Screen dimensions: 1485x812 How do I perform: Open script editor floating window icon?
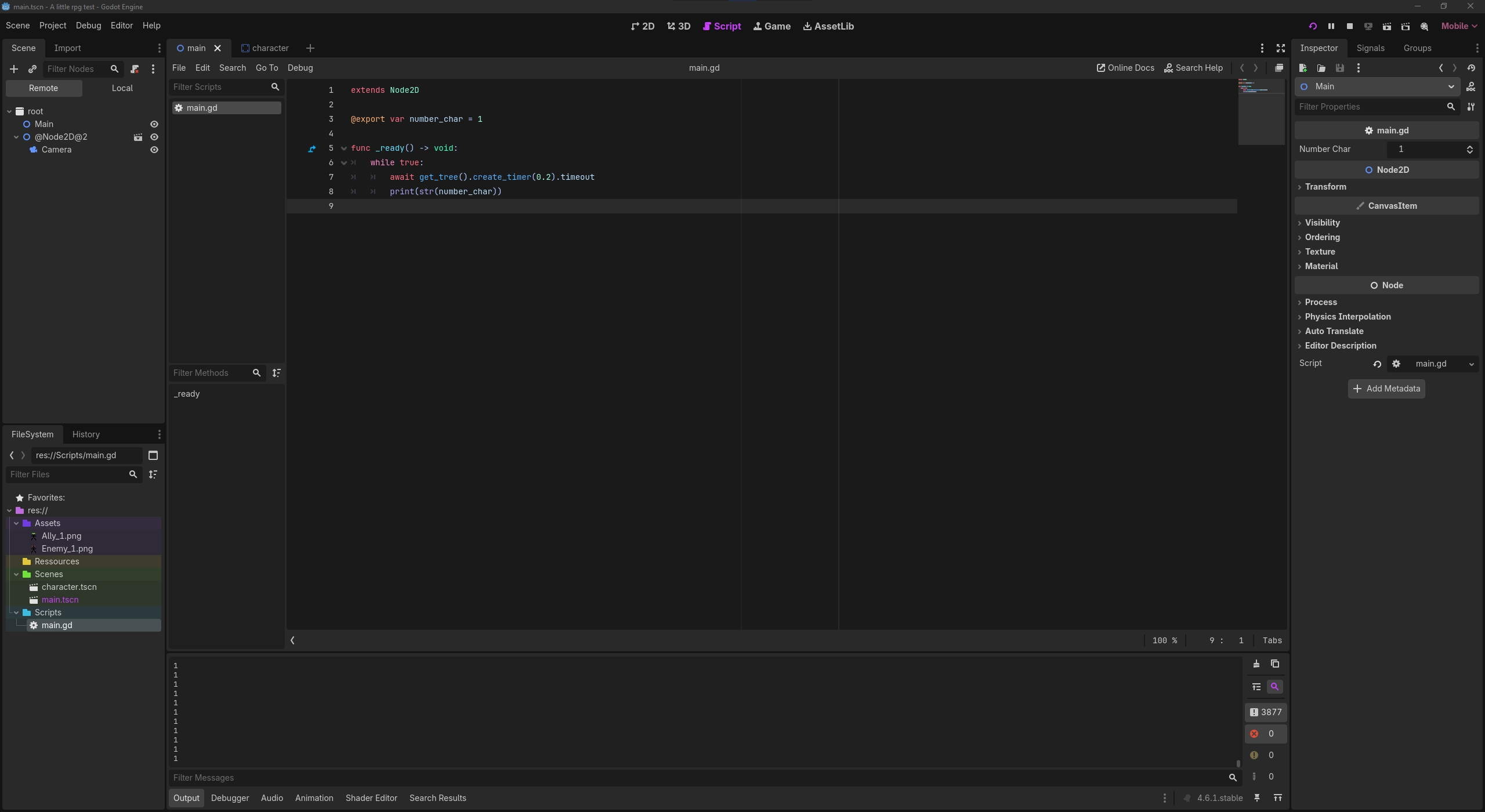pyautogui.click(x=1278, y=68)
